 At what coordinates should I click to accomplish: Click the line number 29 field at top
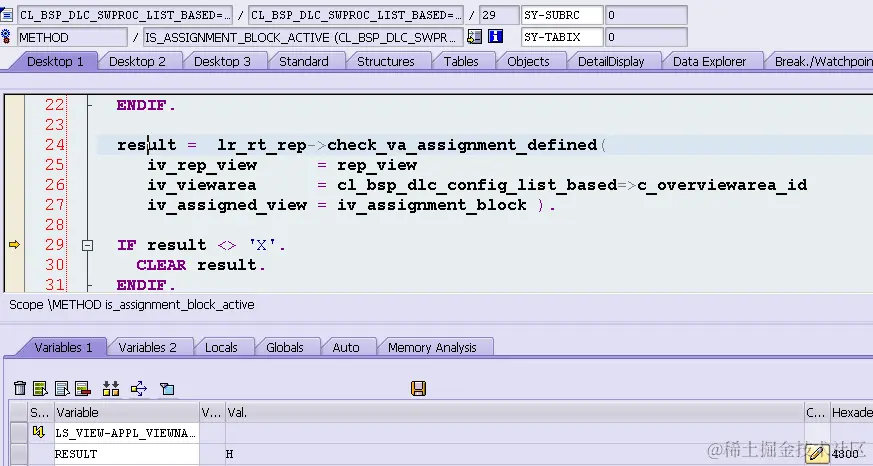498,15
